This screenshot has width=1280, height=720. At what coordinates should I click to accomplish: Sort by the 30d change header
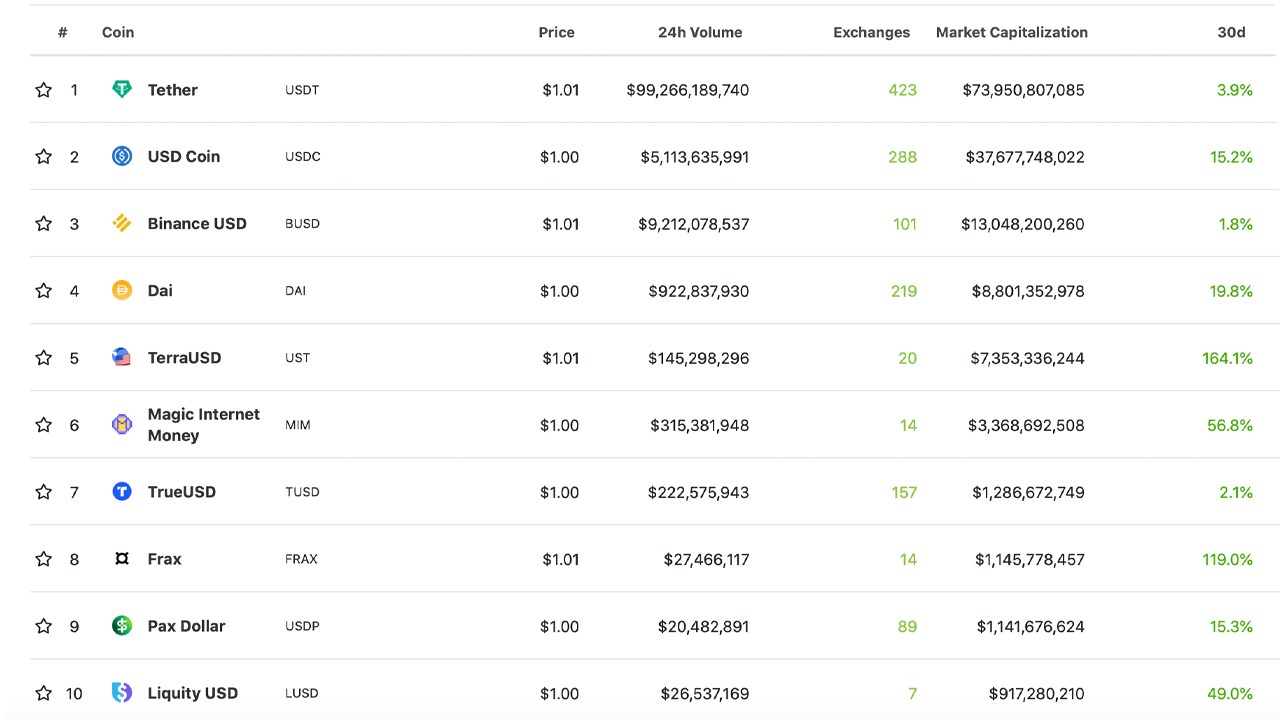[x=1232, y=32]
